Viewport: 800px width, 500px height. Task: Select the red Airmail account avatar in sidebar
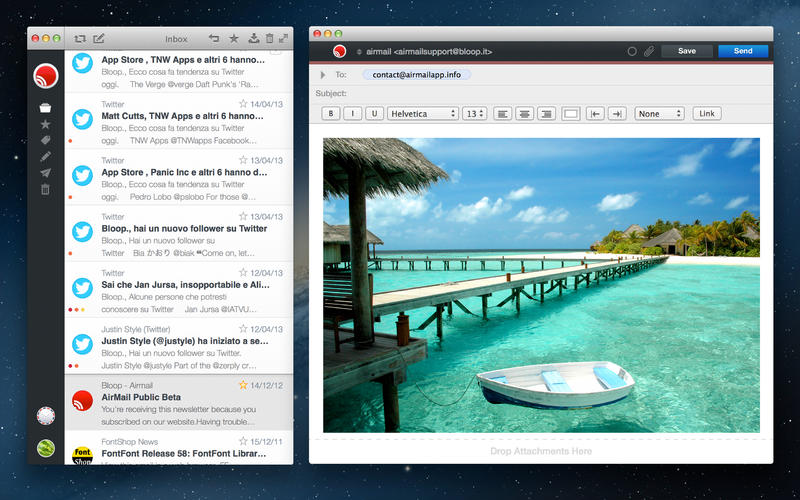(x=46, y=76)
